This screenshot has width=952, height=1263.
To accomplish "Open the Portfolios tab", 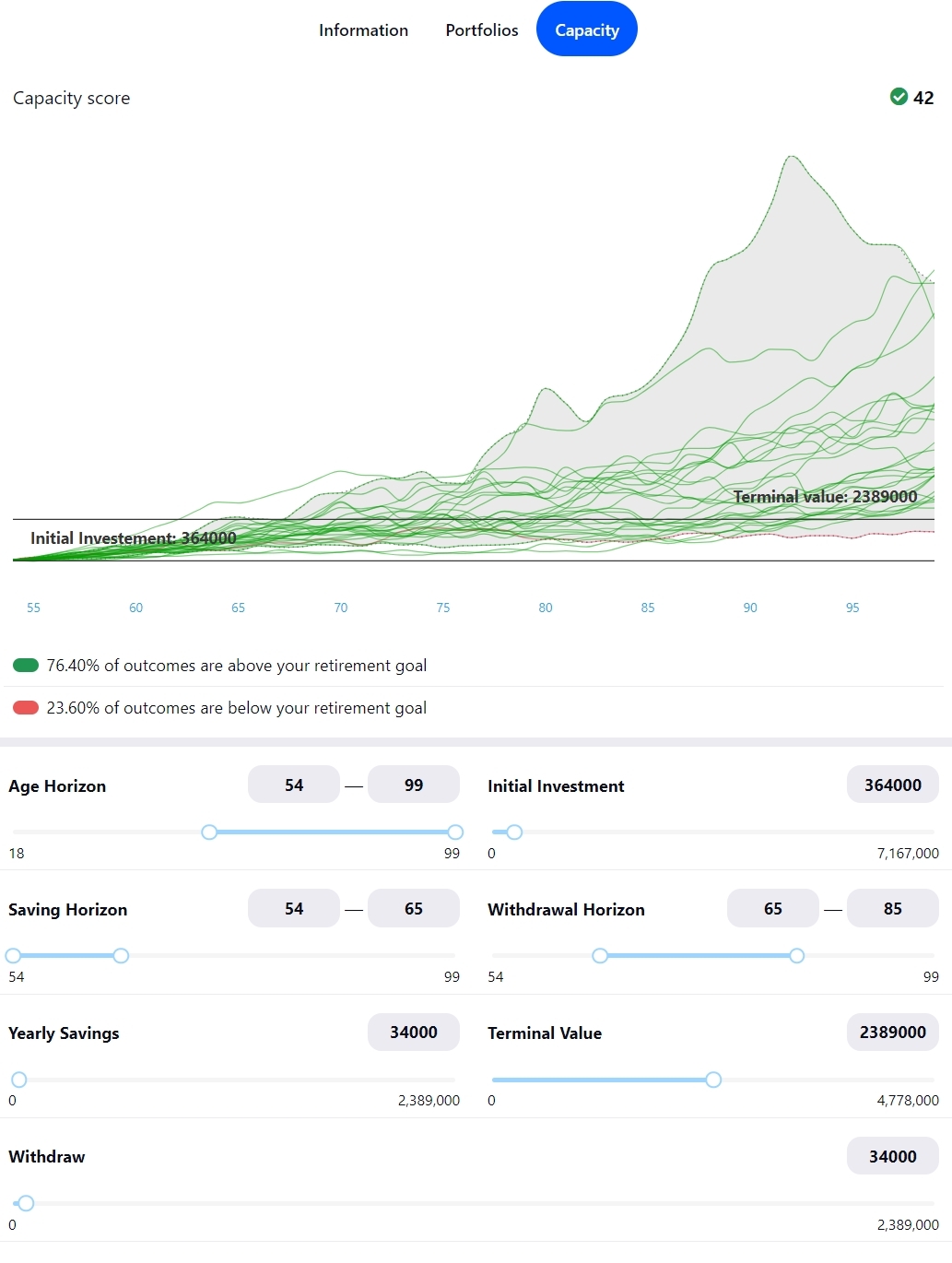I will pyautogui.click(x=482, y=30).
